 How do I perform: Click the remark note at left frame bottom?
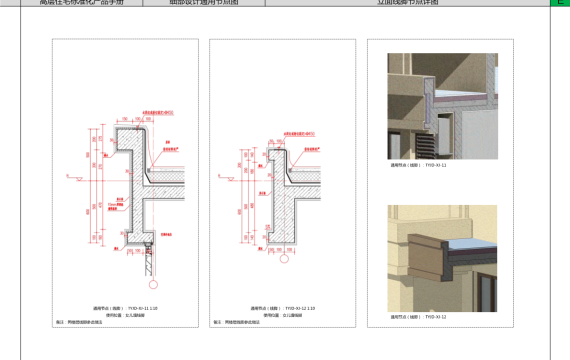coord(79,322)
